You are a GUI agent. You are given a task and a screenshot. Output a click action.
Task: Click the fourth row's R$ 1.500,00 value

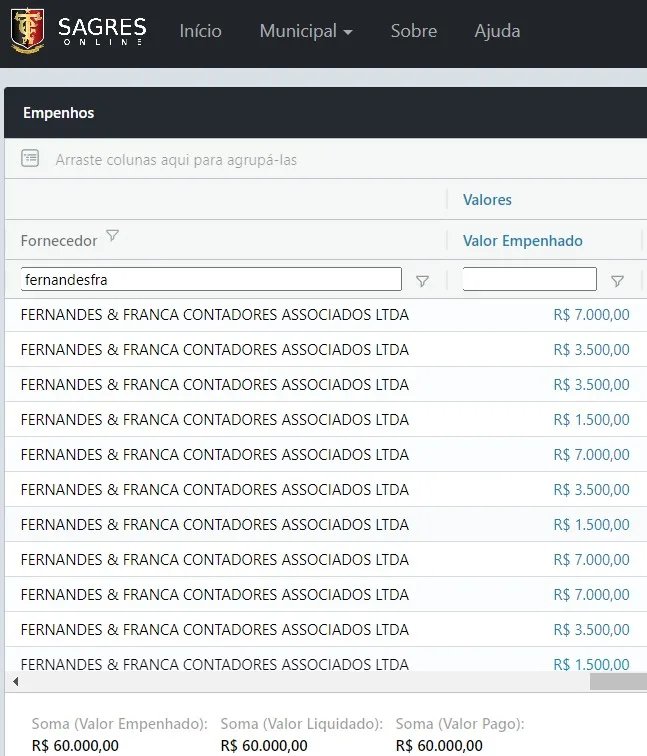pos(591,420)
